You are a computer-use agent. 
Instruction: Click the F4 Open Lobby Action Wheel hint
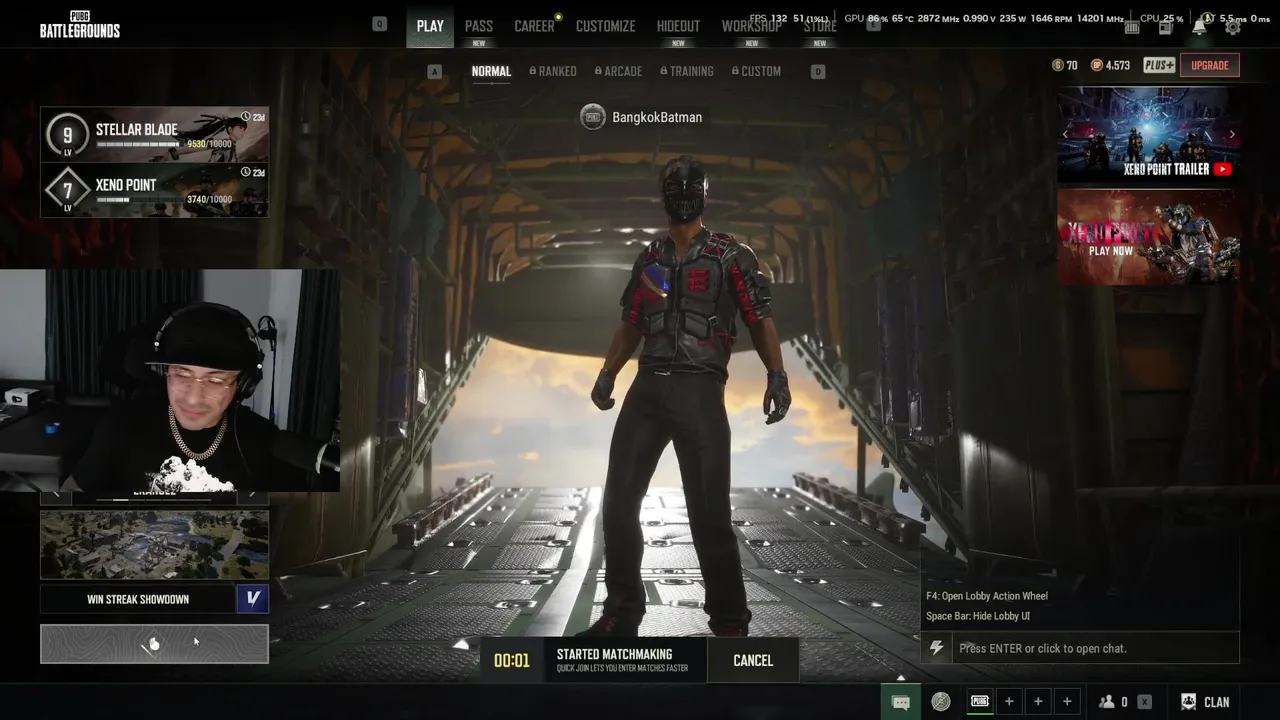pyautogui.click(x=987, y=596)
